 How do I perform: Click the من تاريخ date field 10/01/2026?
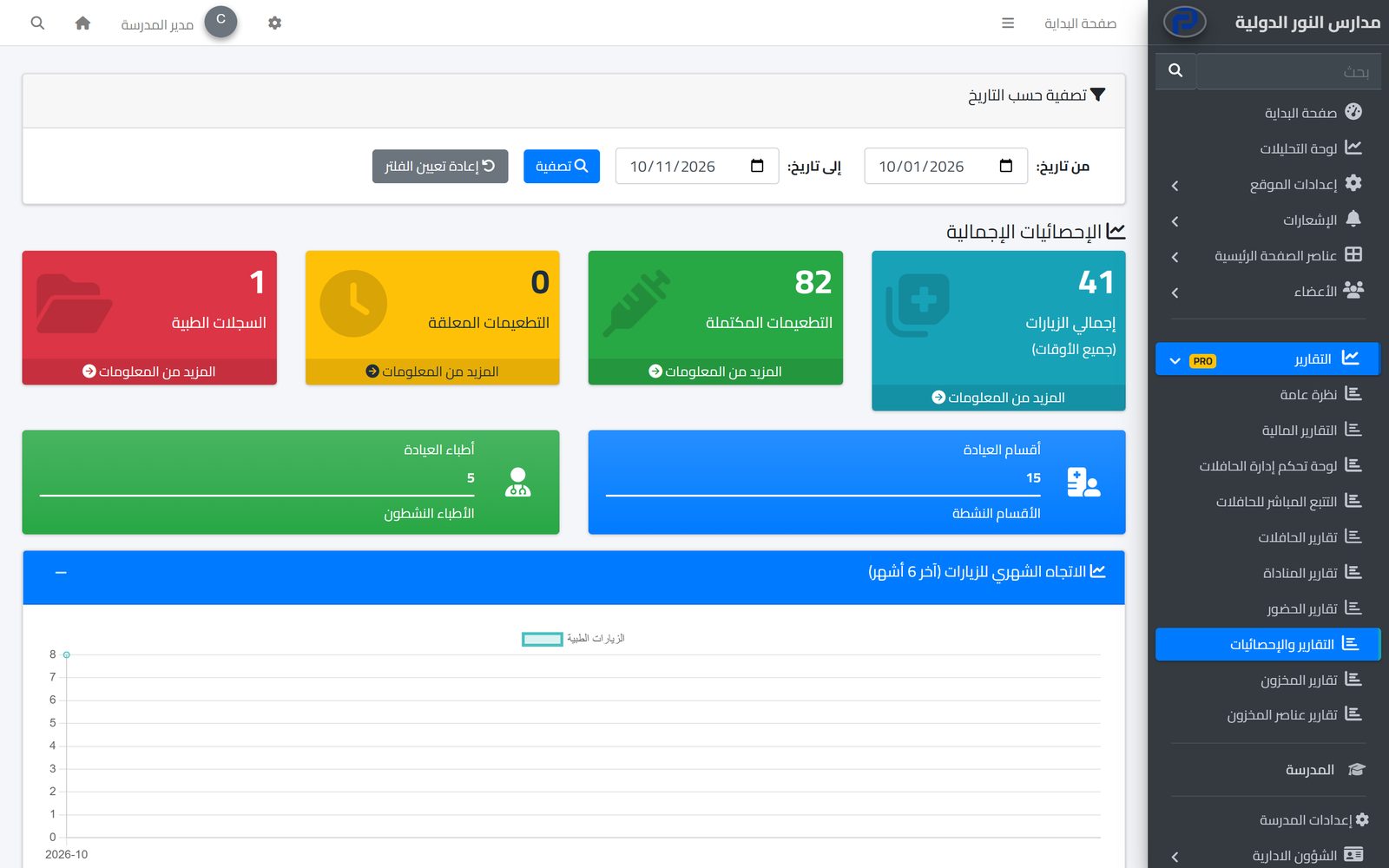[x=946, y=166]
